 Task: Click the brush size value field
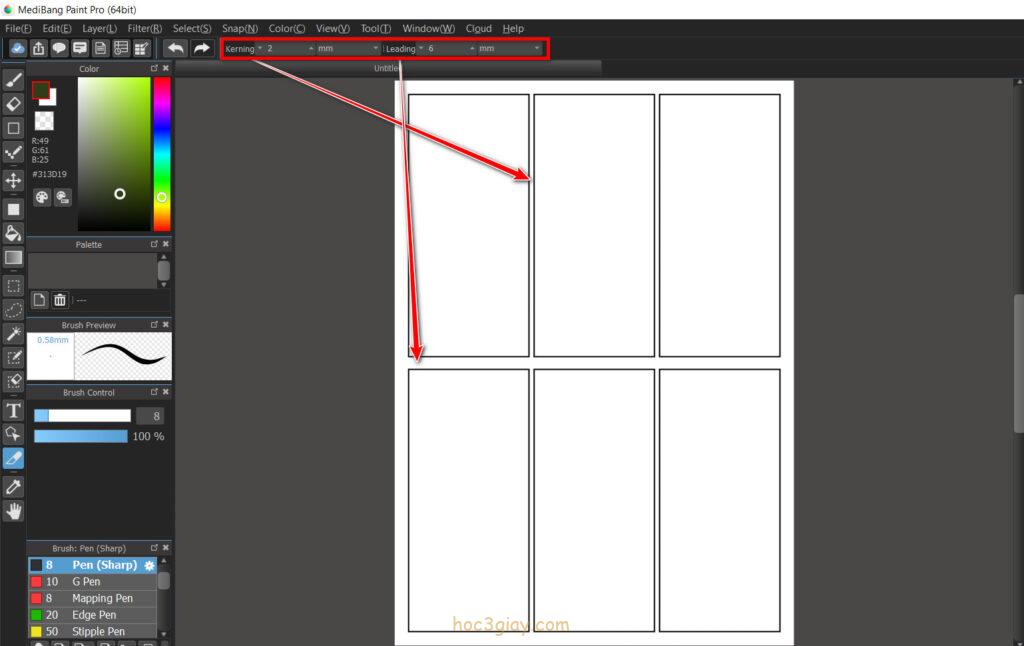(x=150, y=416)
